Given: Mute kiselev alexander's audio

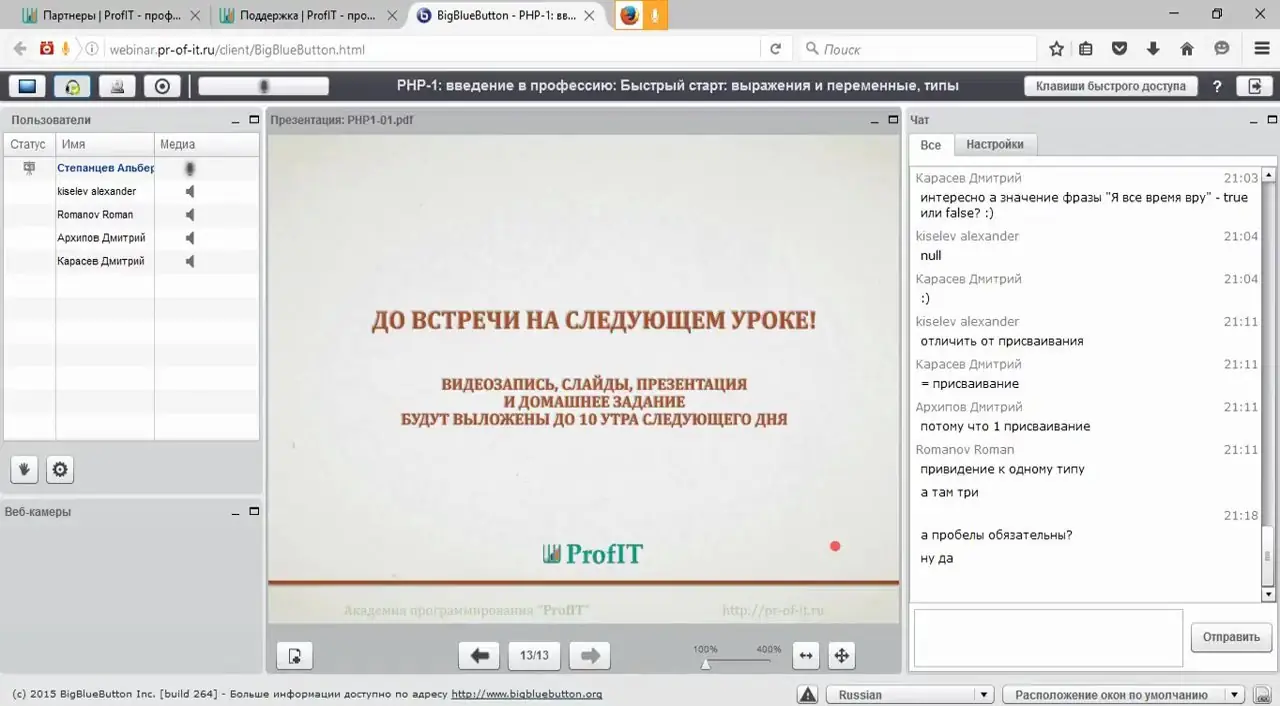Looking at the screenshot, I should coord(188,191).
